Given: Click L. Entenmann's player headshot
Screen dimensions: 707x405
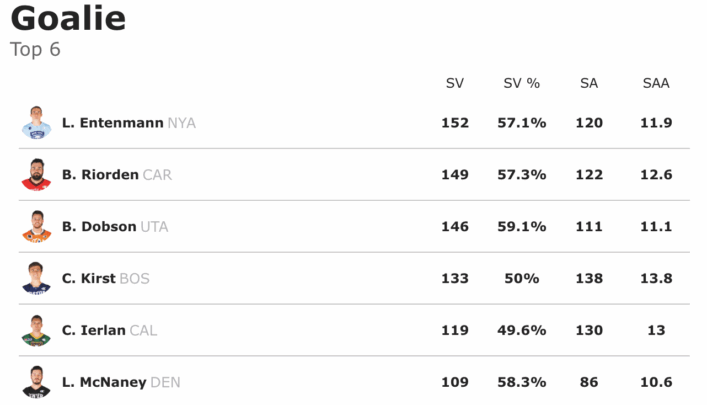Looking at the screenshot, I should (x=37, y=122).
